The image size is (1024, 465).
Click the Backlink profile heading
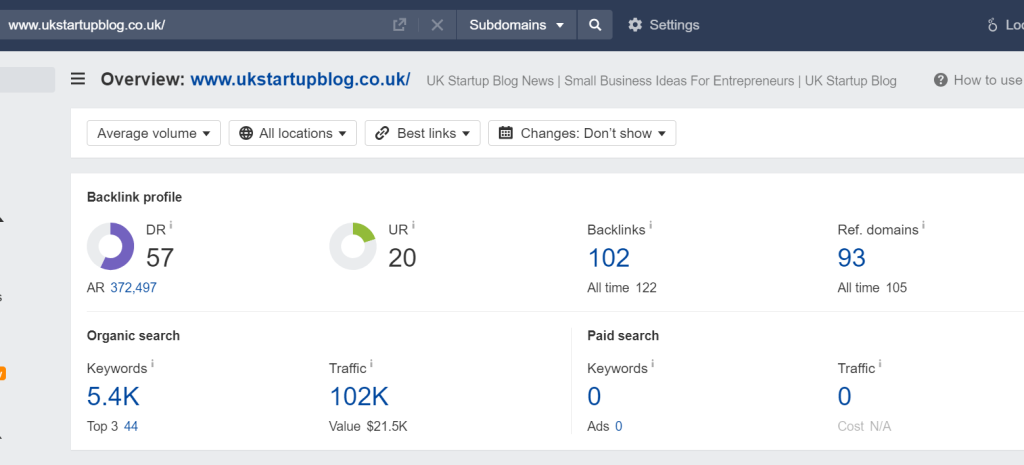pyautogui.click(x=135, y=197)
